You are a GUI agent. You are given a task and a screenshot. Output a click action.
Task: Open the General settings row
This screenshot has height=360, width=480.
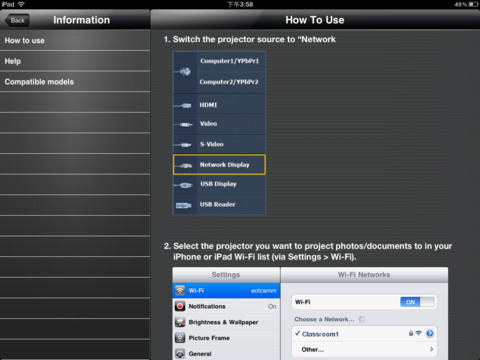(x=226, y=353)
